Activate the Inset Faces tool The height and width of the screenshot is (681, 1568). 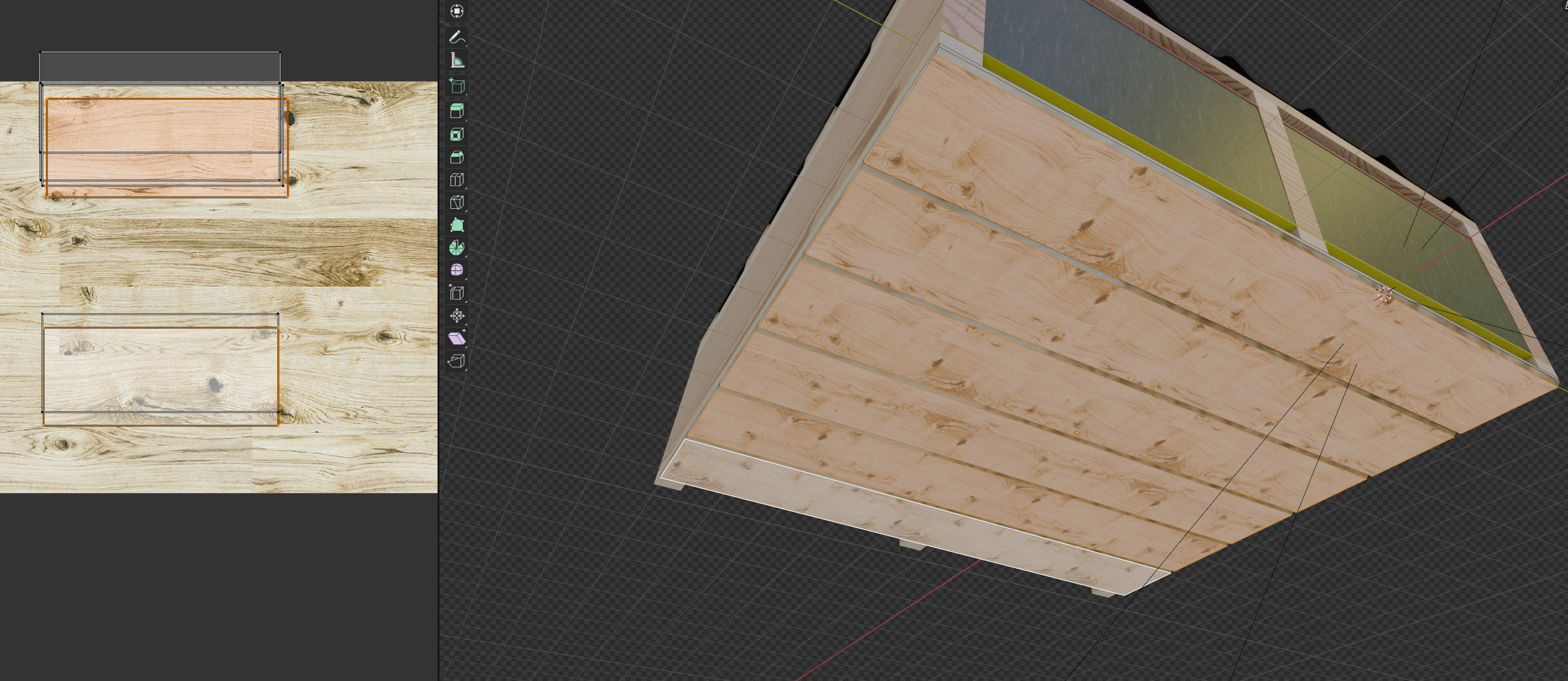456,134
